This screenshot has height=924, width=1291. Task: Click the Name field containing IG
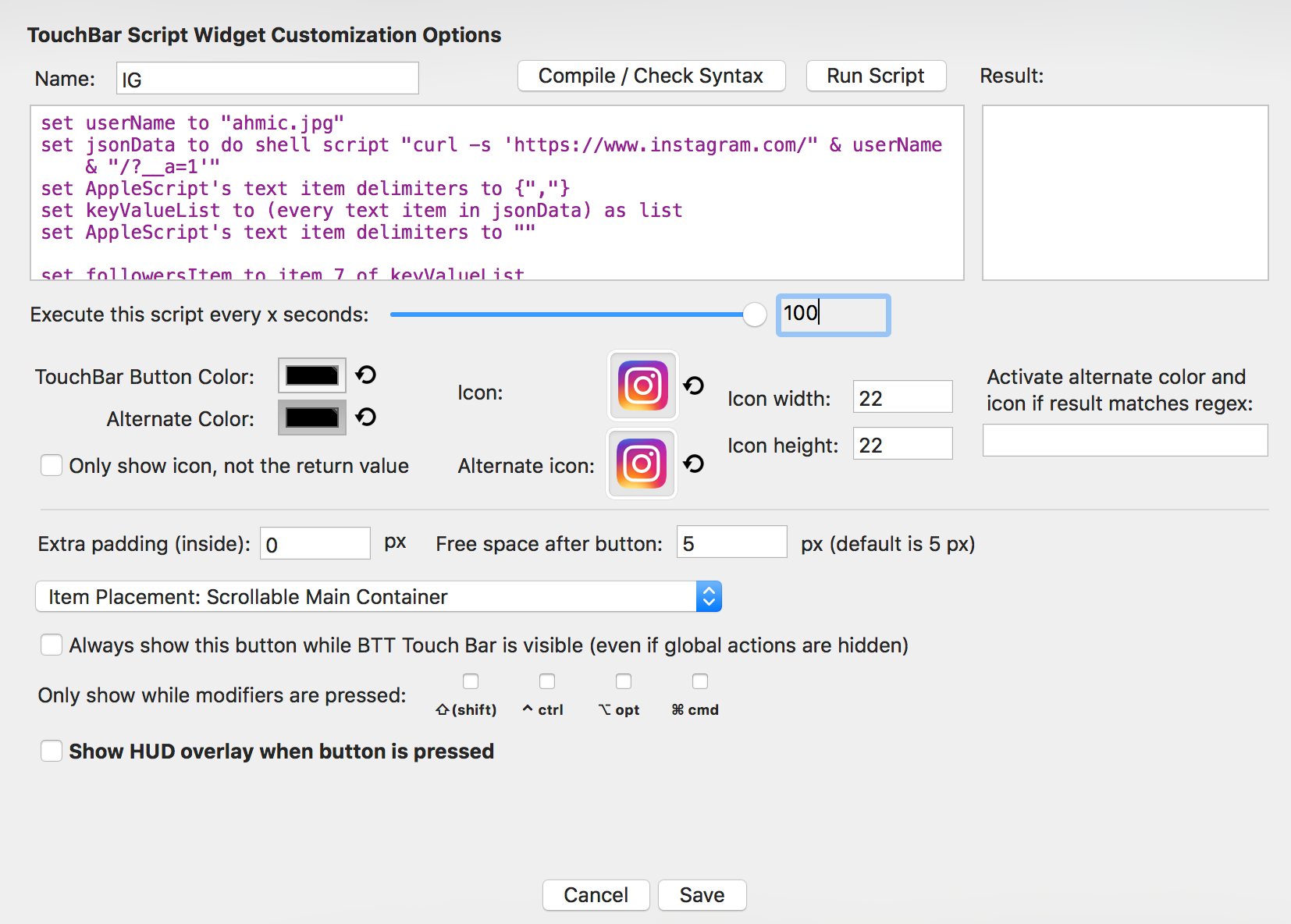268,78
